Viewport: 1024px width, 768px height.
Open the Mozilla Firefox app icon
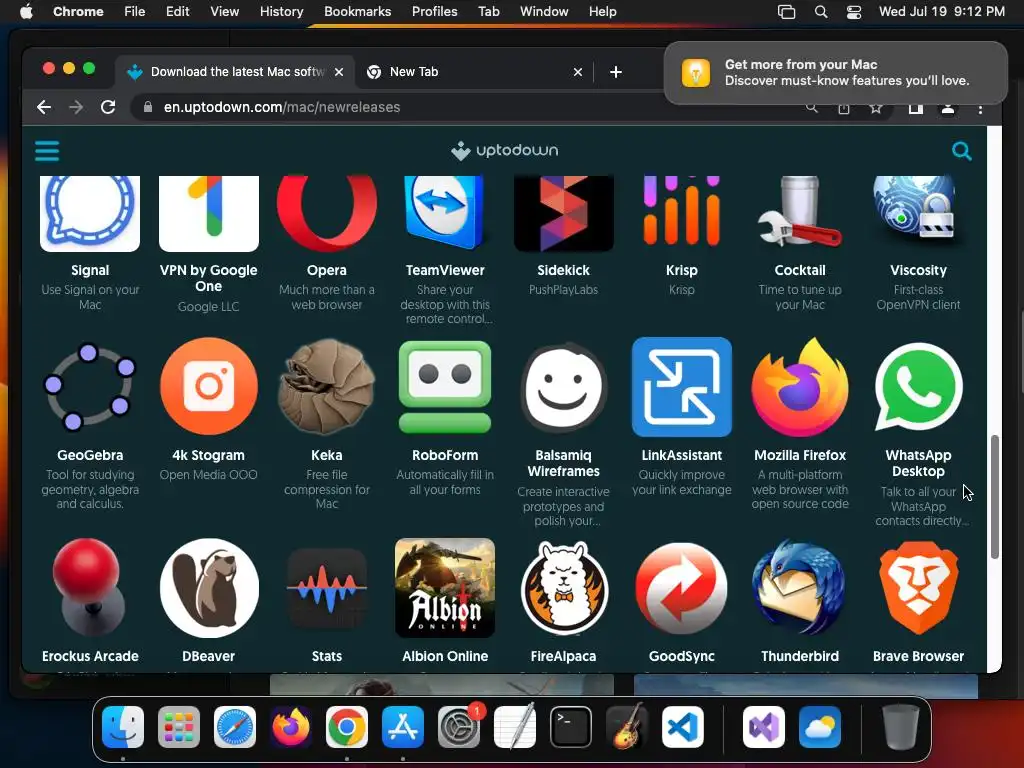(x=800, y=387)
